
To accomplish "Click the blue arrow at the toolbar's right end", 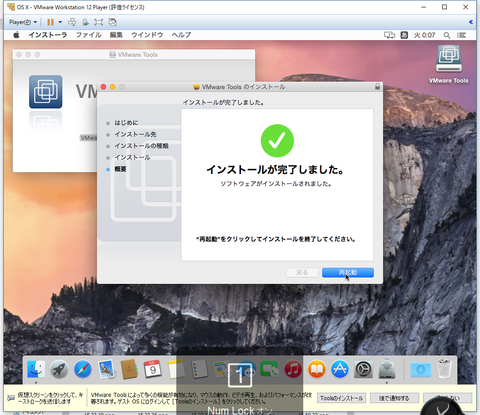I will pyautogui.click(x=471, y=22).
